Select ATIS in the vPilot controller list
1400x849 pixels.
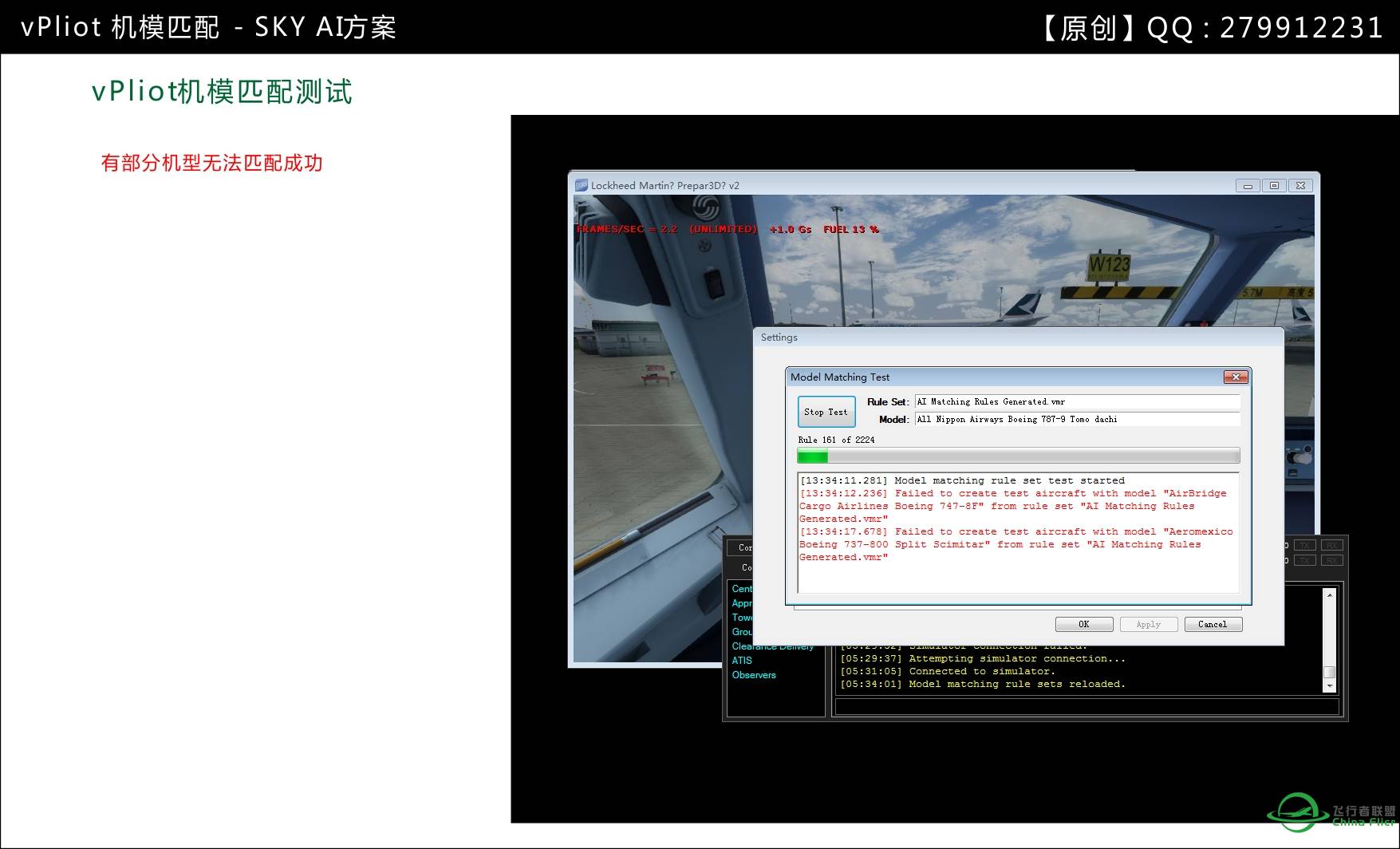click(x=742, y=661)
